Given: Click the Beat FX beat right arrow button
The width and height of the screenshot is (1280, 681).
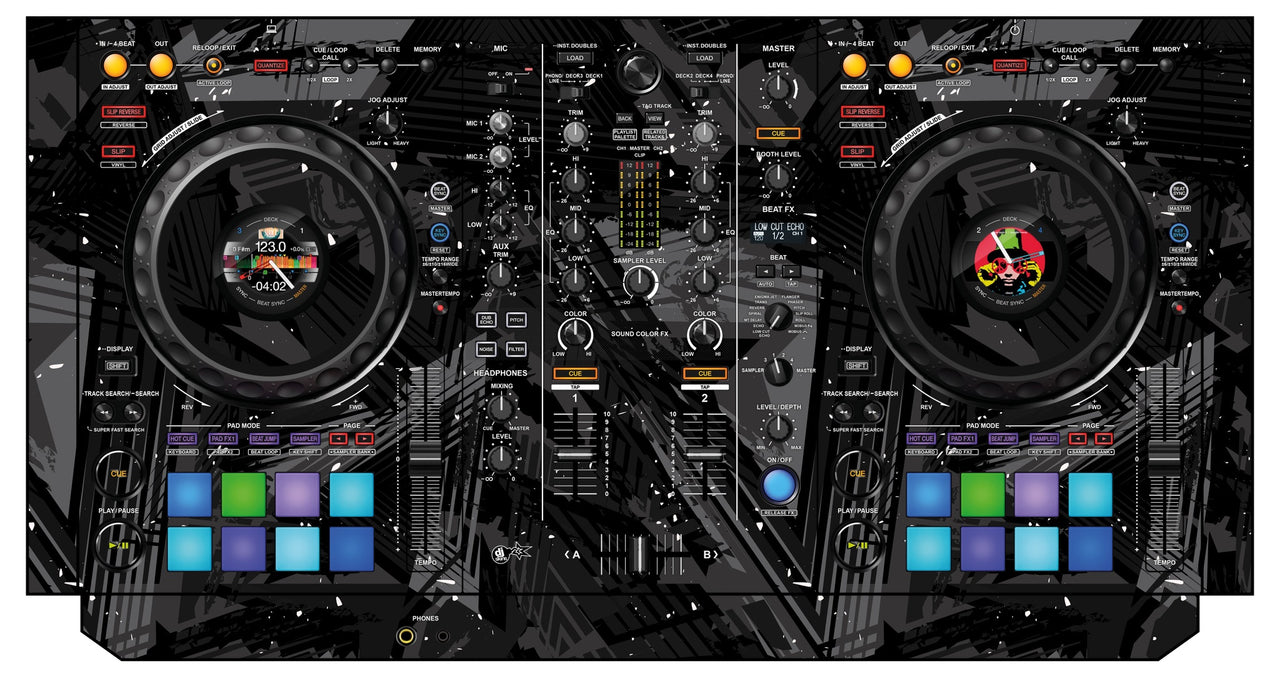Looking at the screenshot, I should pos(790,270).
